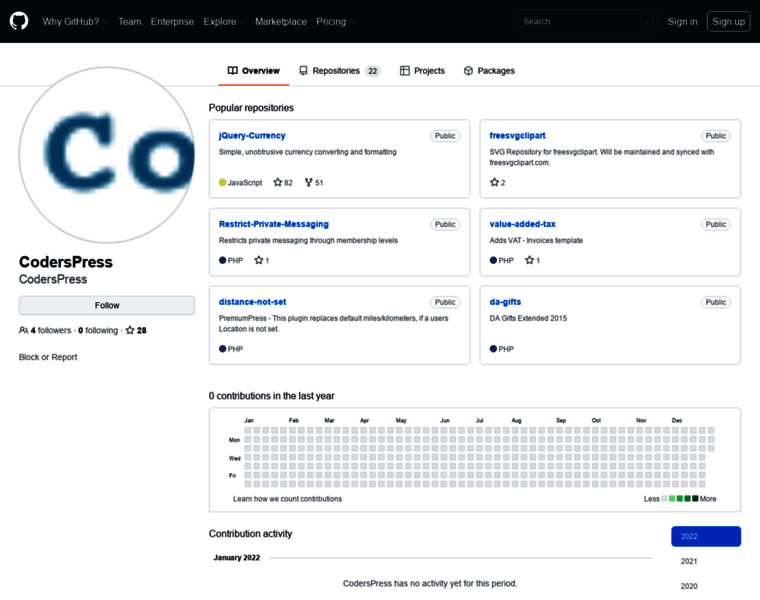Click the star icon on jQuery-Currency
Viewport: 760px width, 600px height.
(277, 182)
